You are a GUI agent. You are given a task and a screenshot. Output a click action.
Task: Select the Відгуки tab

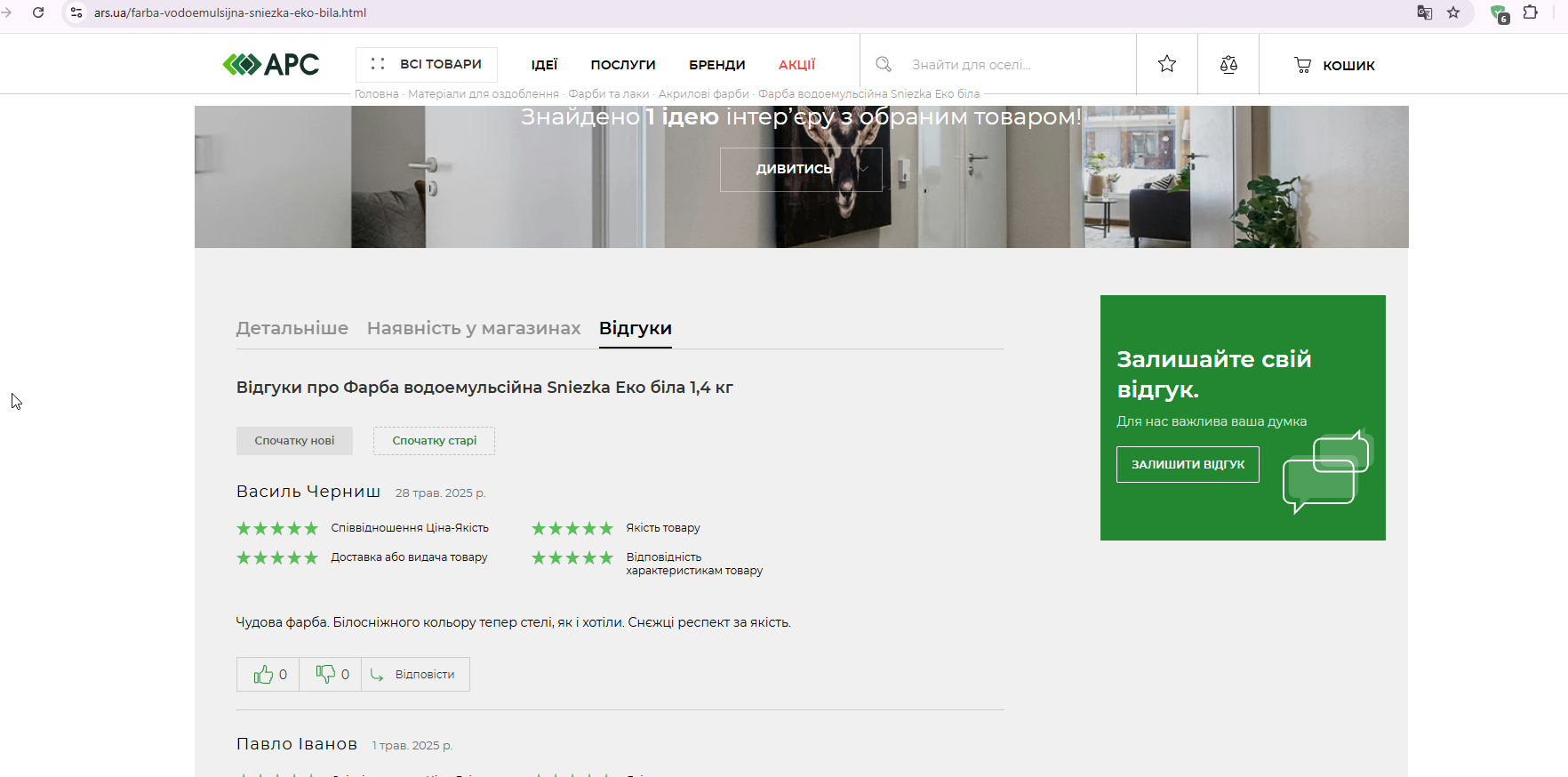click(636, 328)
